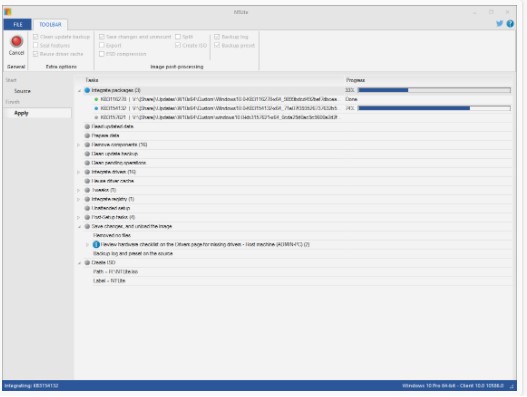Click the blue in-progress dot beside KB3154132
Screen dimensions: 527x397
point(96,108)
